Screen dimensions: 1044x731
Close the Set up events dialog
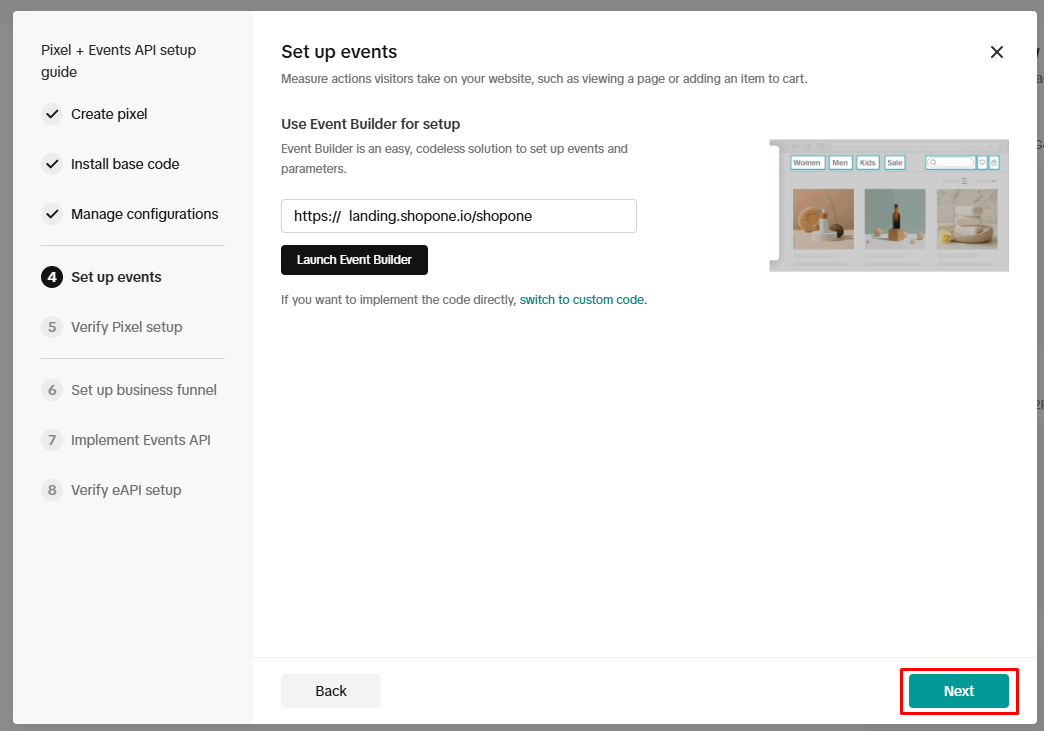click(996, 52)
